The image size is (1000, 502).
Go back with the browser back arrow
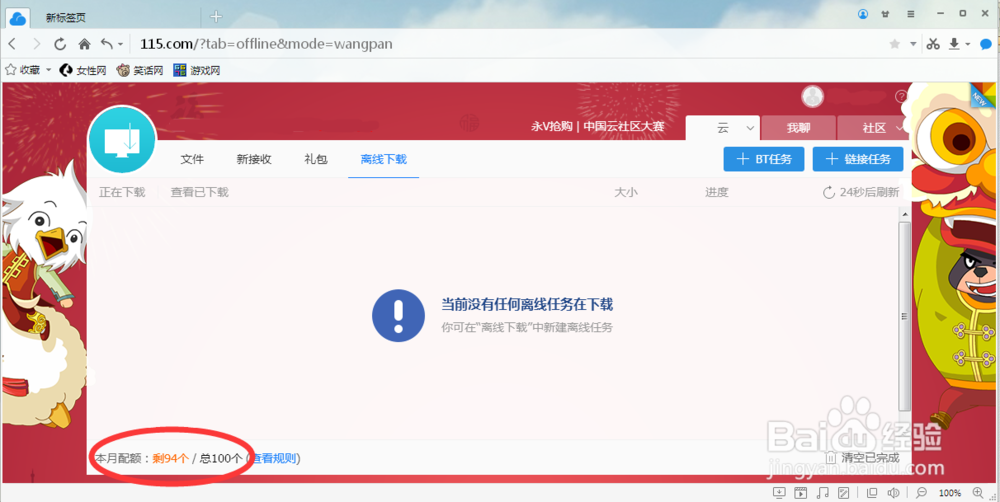point(12,44)
